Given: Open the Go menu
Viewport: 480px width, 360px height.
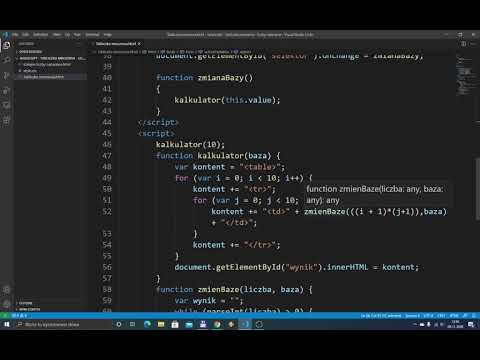Looking at the screenshot, I should click(67, 34).
